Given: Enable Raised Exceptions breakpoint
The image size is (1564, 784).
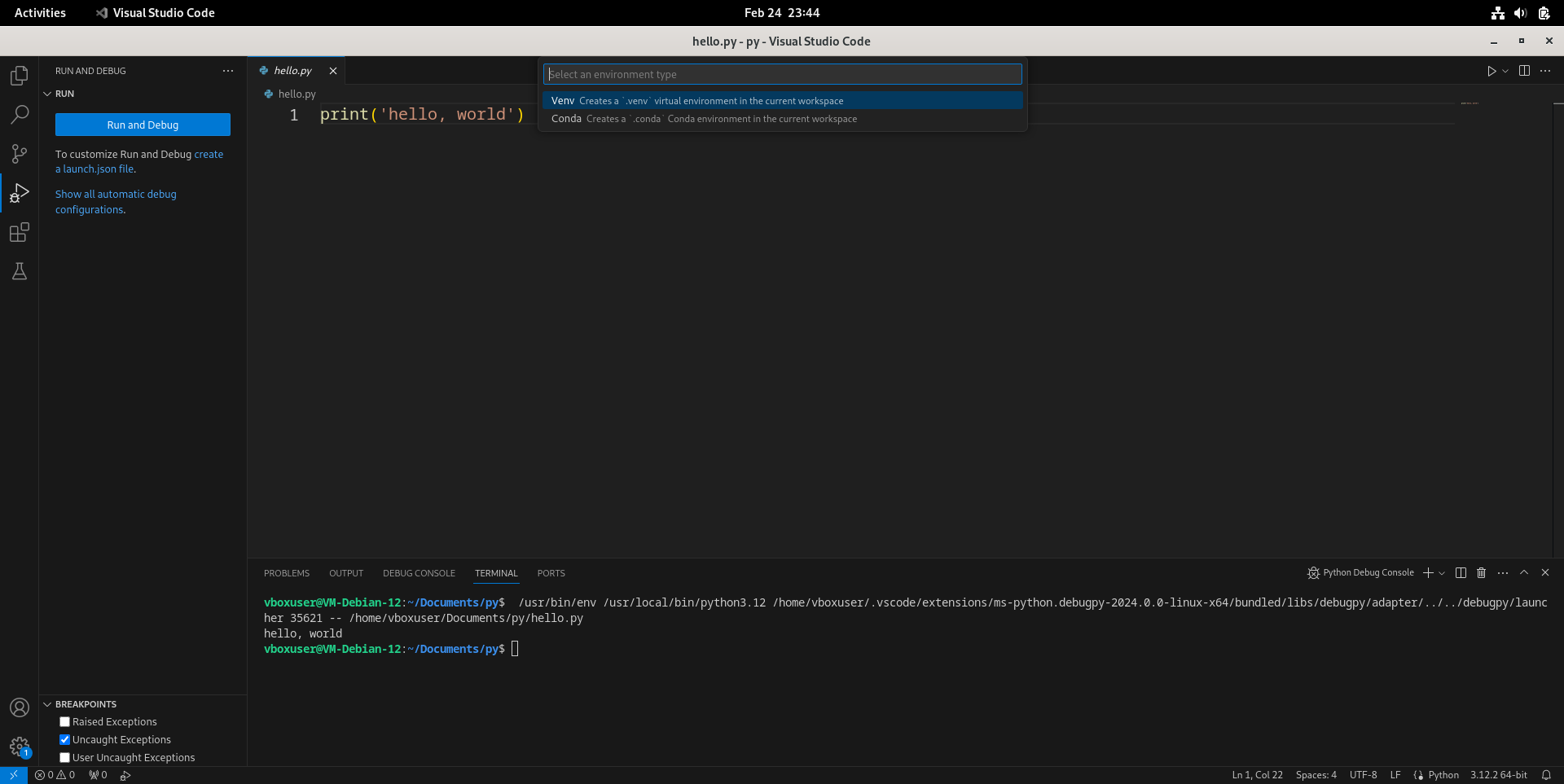Looking at the screenshot, I should pos(64,721).
